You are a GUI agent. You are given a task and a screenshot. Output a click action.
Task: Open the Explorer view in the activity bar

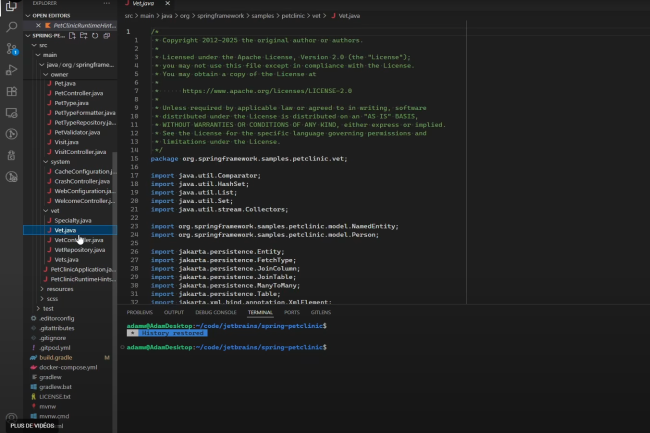(11, 6)
